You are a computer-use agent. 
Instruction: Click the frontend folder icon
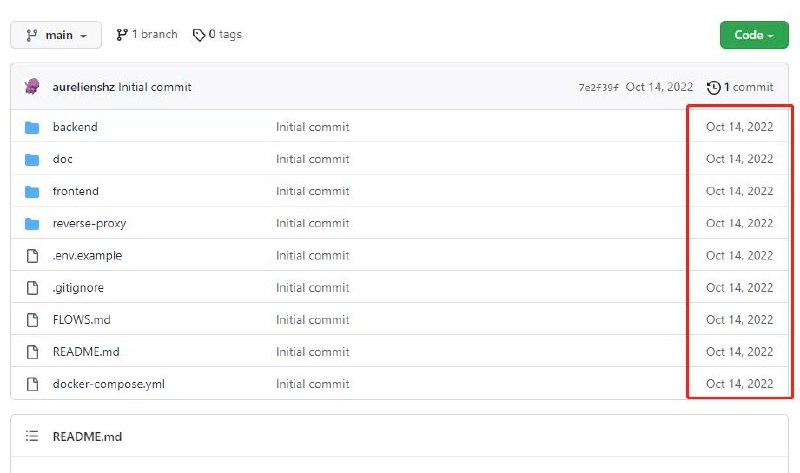click(x=32, y=191)
